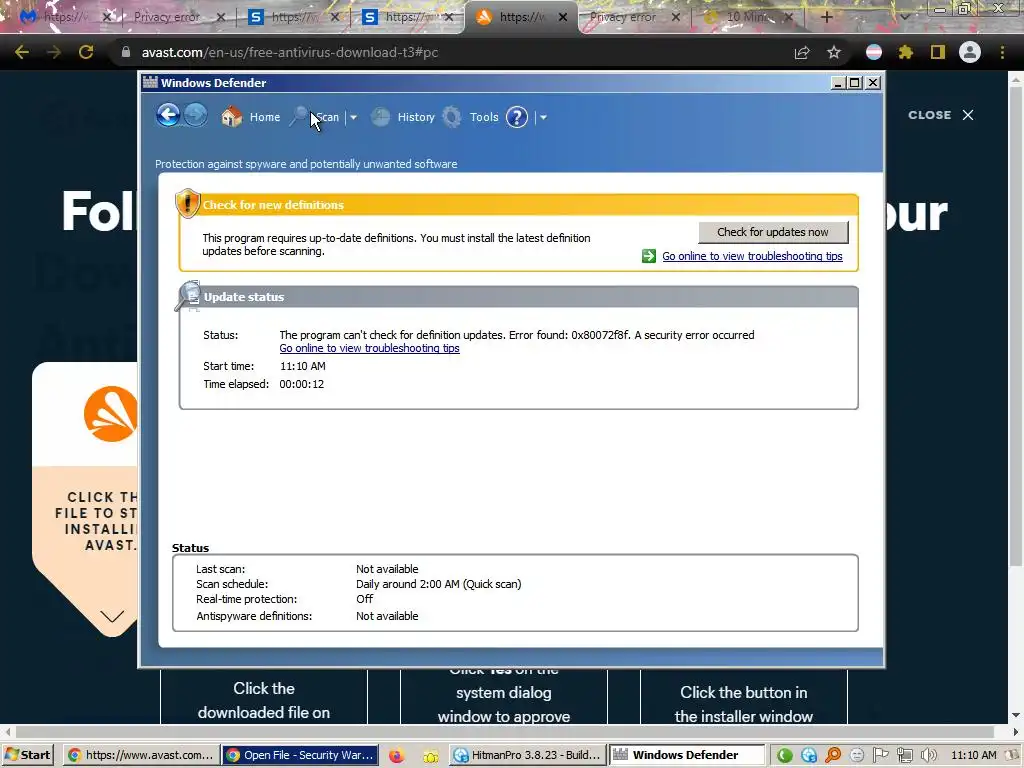
Task: Click the taskbar clock 11:10 AM
Action: (x=974, y=755)
